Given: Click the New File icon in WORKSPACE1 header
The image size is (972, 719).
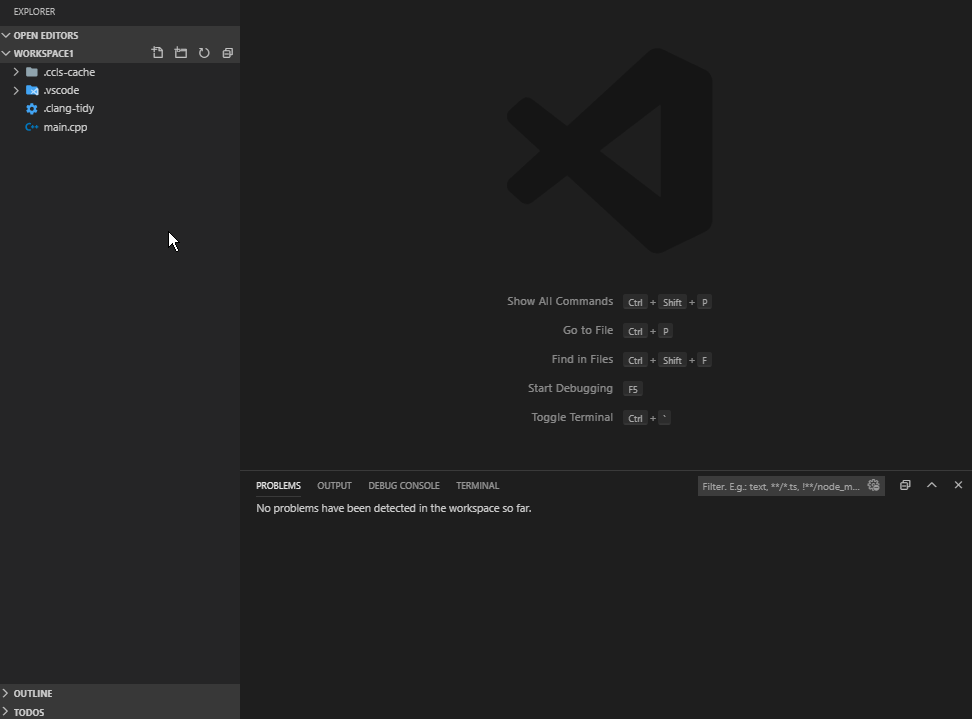Looking at the screenshot, I should (157, 53).
